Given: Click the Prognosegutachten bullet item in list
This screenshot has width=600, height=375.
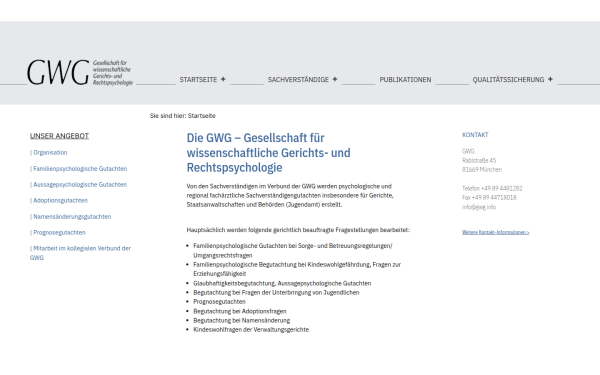Looking at the screenshot, I should 219,302.
